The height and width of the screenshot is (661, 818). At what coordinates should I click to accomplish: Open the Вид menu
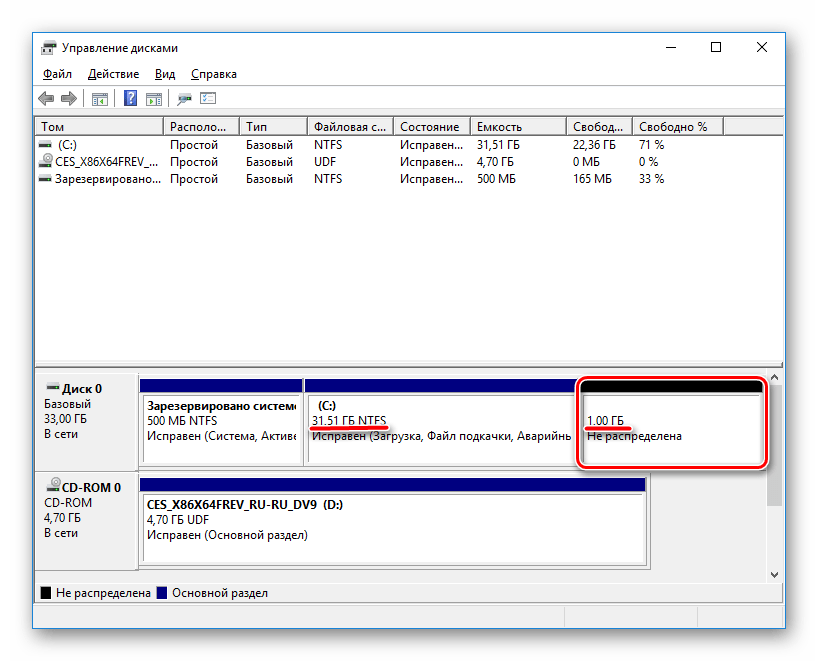[x=165, y=73]
